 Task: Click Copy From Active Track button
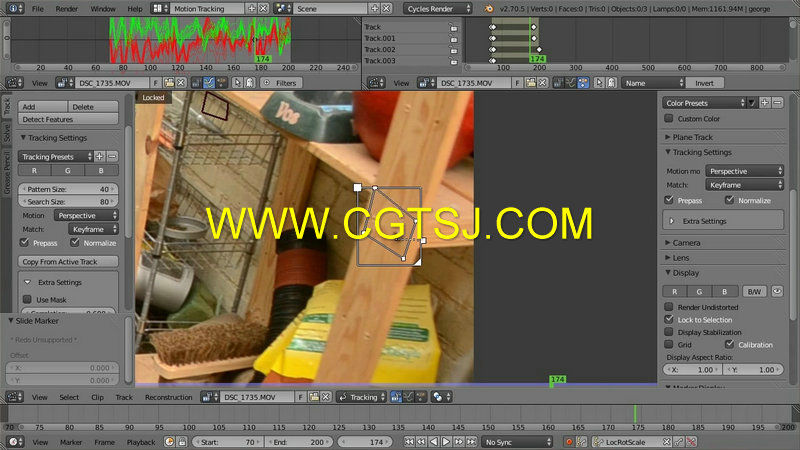pyautogui.click(x=68, y=262)
